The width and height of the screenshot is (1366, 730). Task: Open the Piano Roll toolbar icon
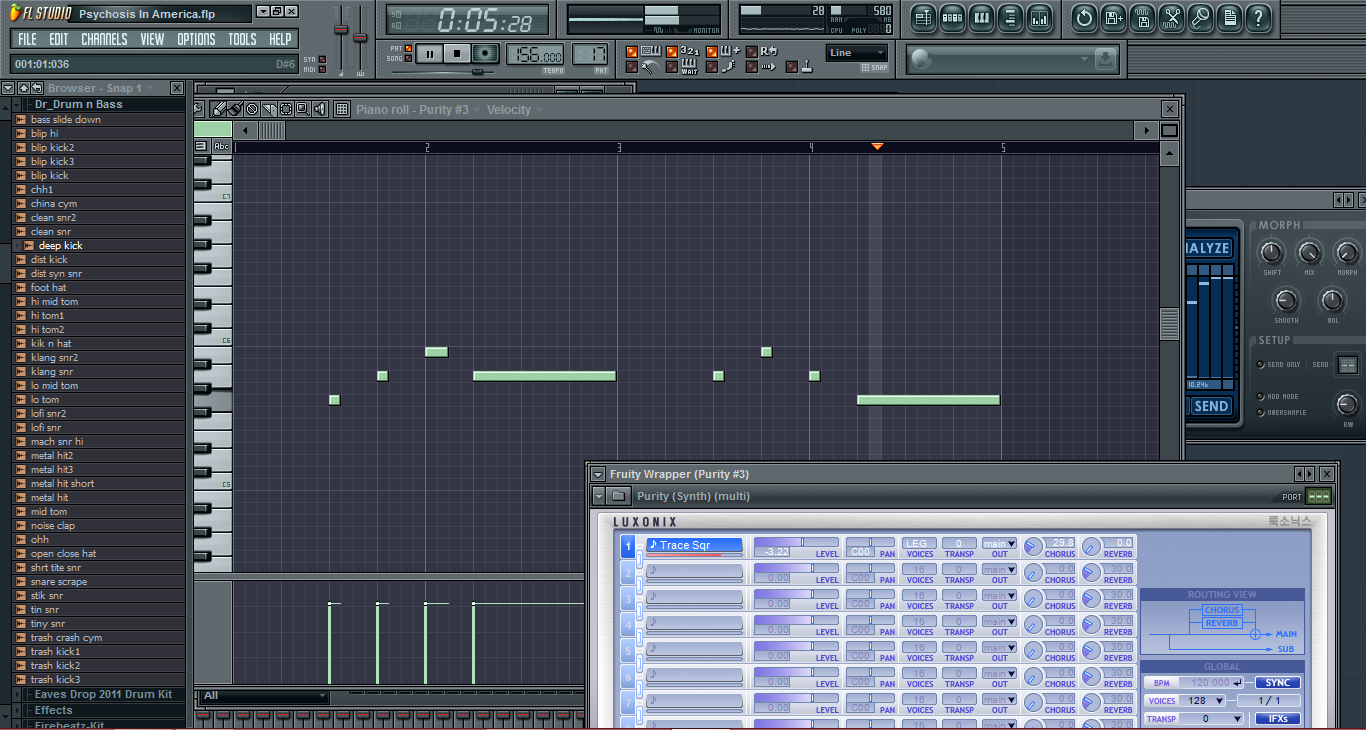pos(981,18)
